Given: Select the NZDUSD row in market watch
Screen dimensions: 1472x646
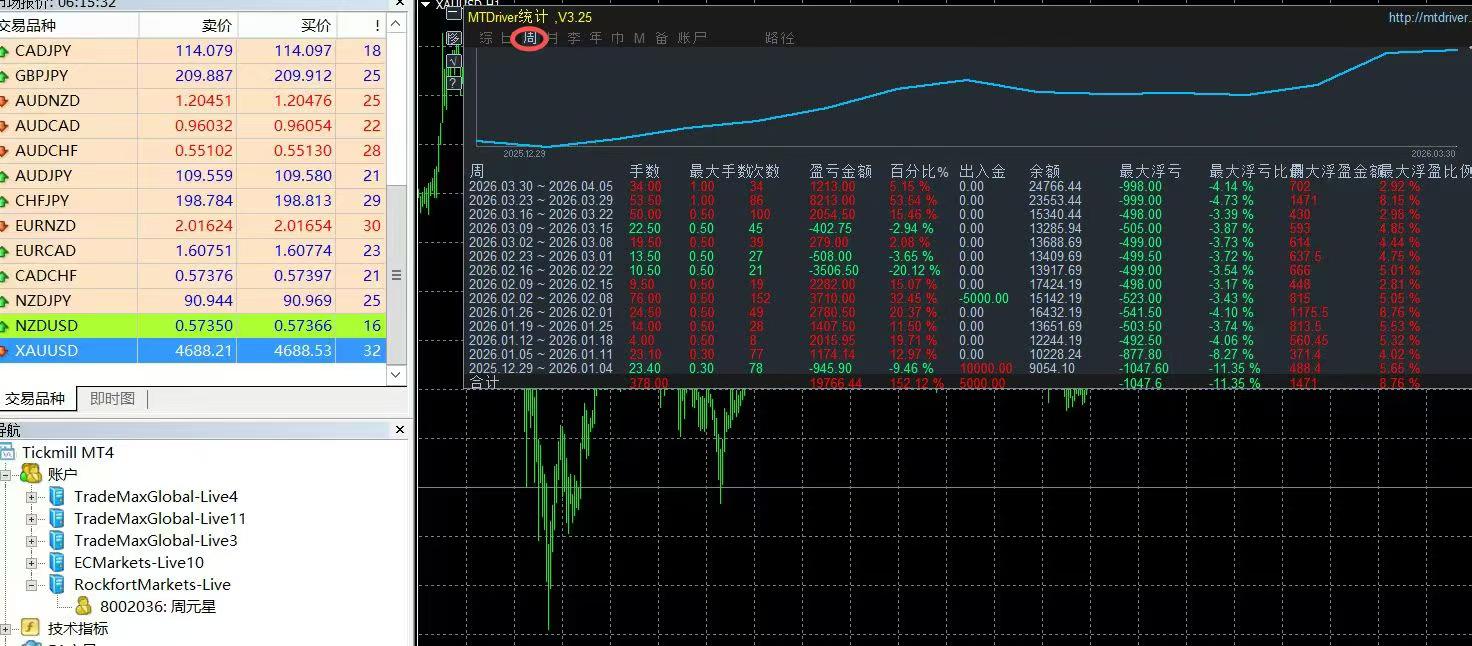Looking at the screenshot, I should [193, 326].
